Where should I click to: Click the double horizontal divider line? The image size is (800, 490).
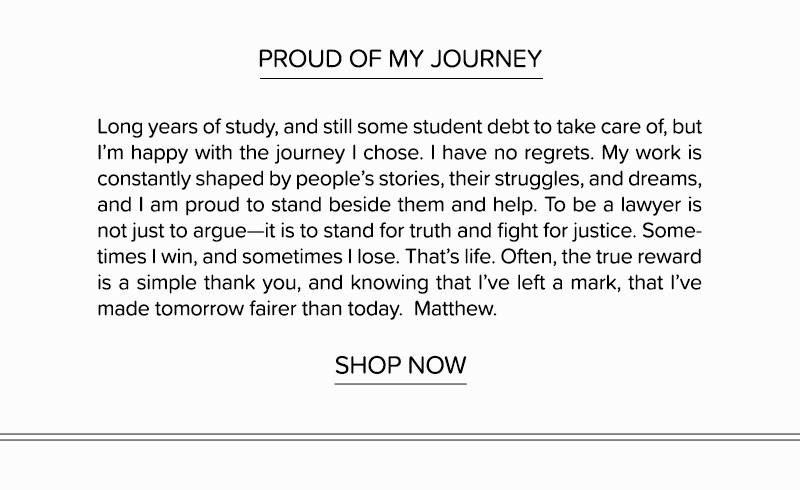(400, 436)
